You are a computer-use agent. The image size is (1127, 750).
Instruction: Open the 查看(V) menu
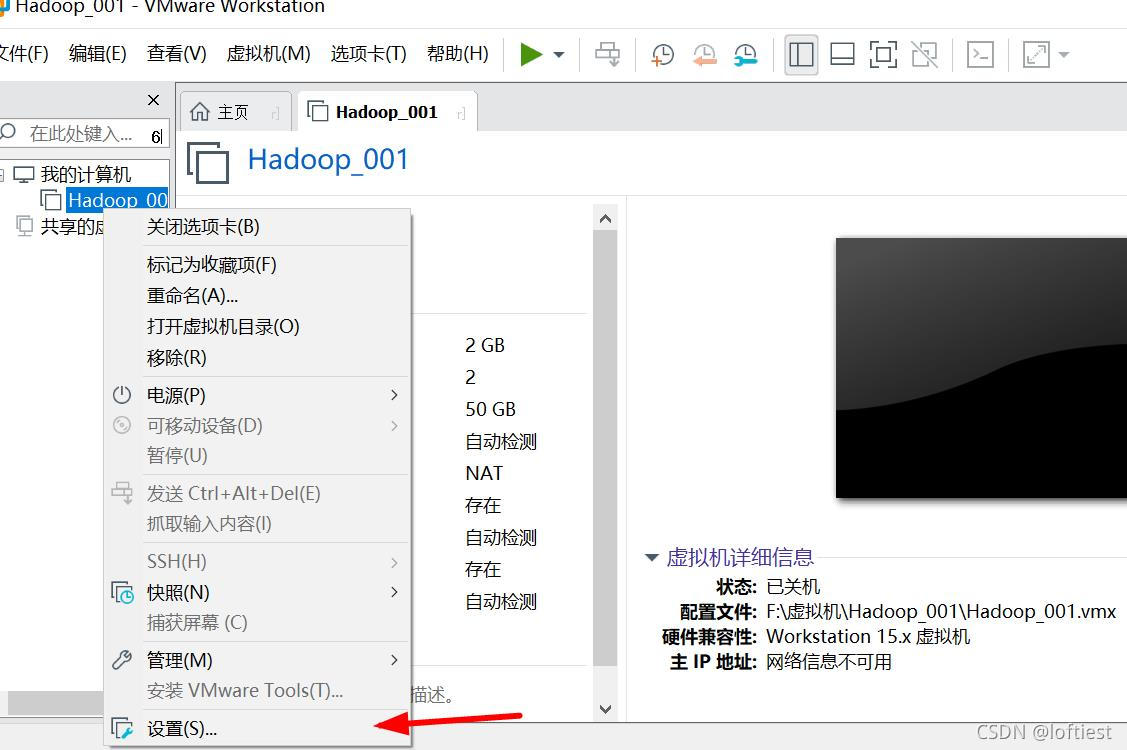(x=176, y=54)
